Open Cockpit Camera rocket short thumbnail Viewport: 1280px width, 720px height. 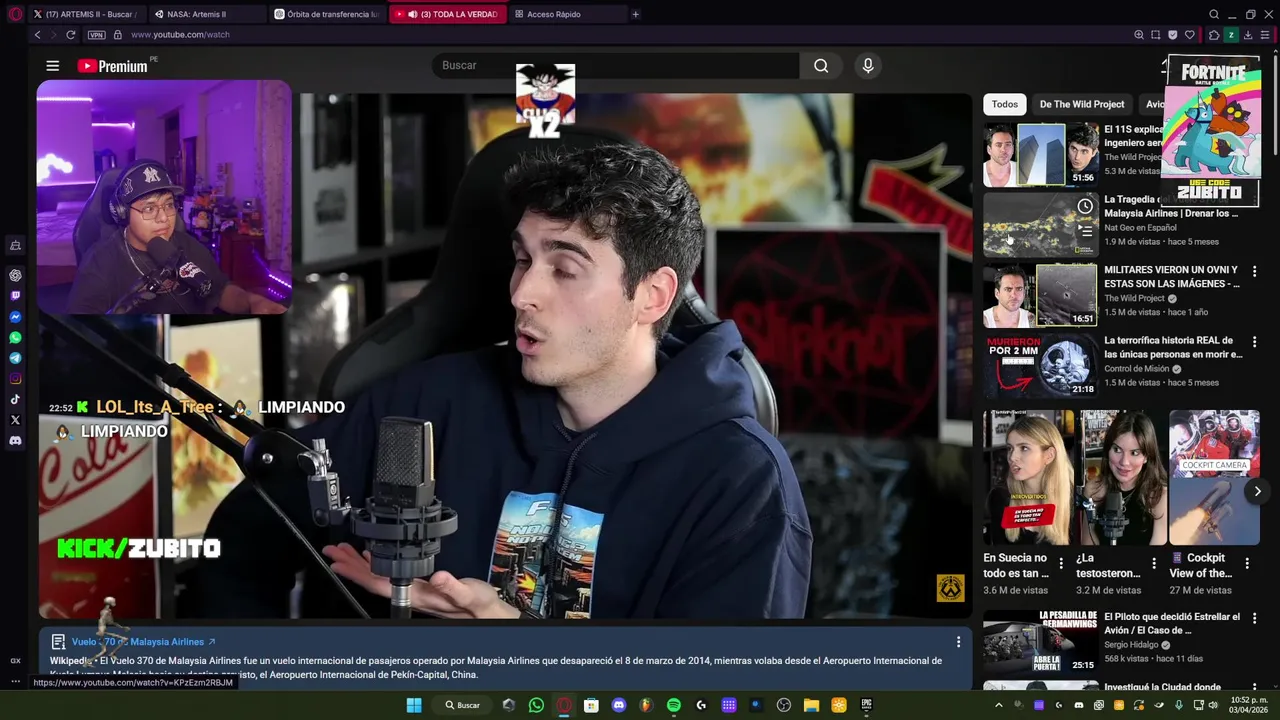pos(1214,477)
